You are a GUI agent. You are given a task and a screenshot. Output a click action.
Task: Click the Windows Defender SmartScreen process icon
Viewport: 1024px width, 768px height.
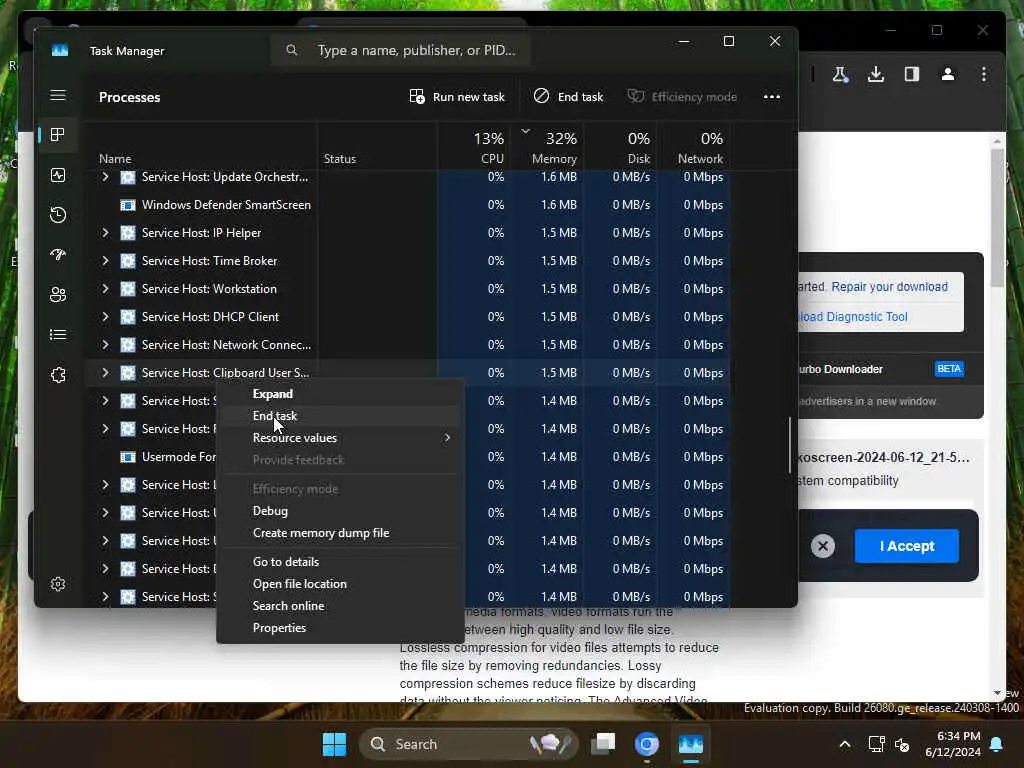pos(128,205)
